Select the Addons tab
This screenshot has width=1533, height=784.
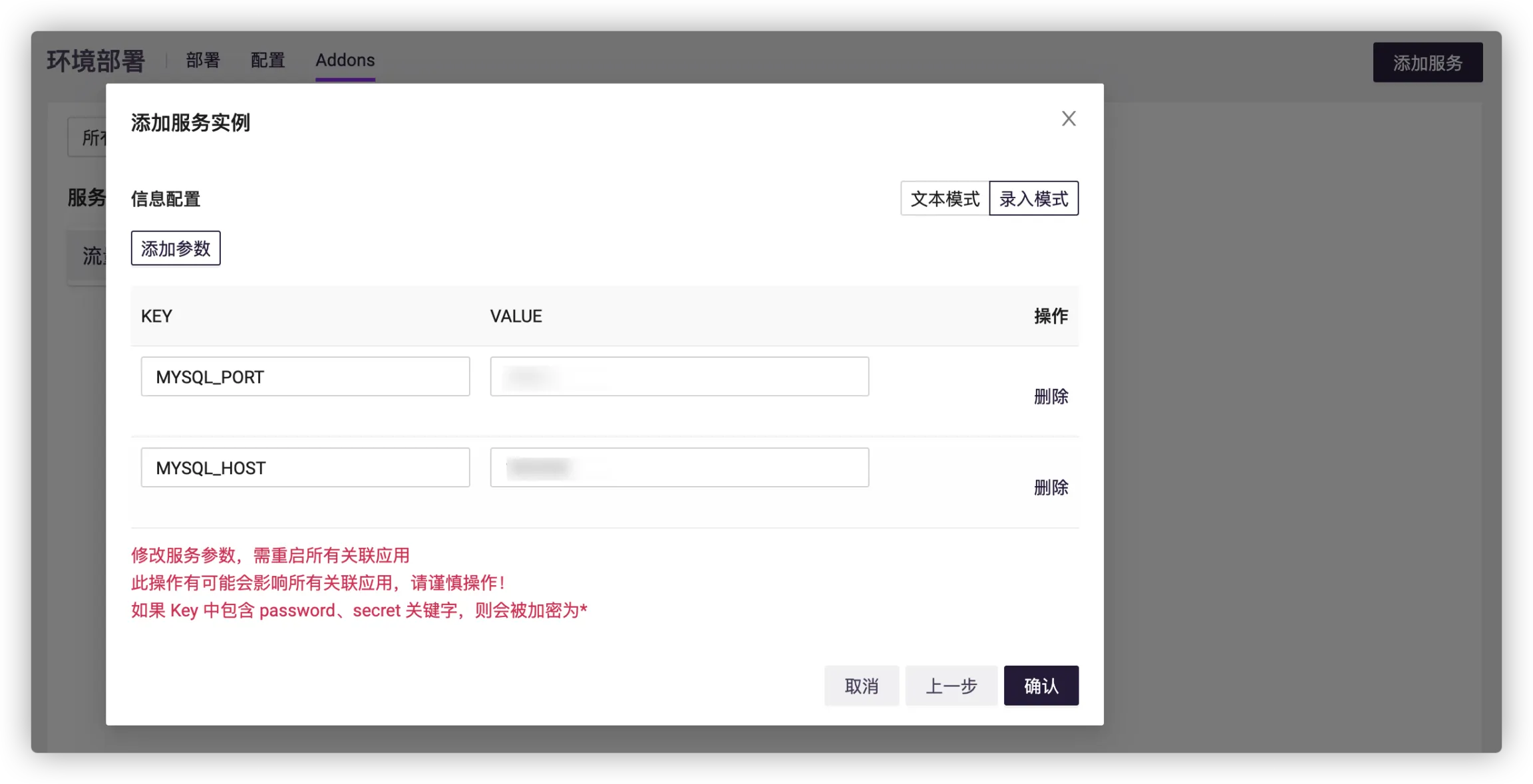pos(345,61)
